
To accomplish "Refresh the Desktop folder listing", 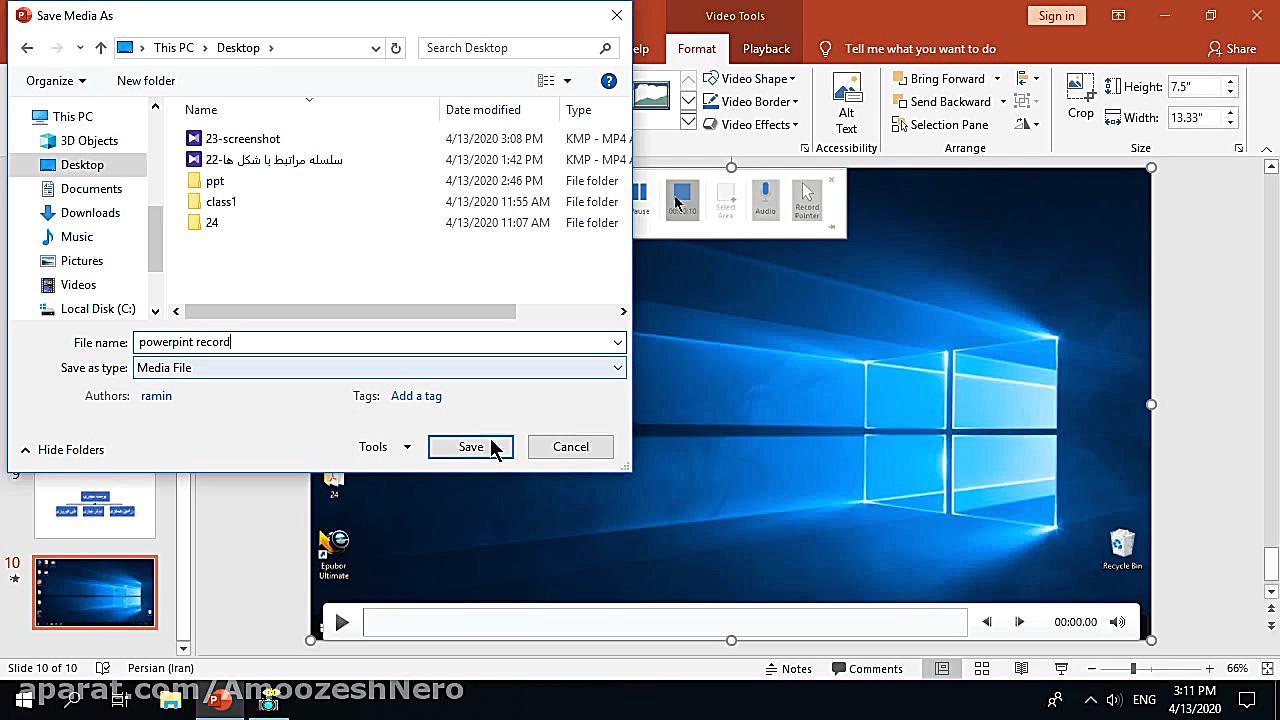I will point(396,48).
